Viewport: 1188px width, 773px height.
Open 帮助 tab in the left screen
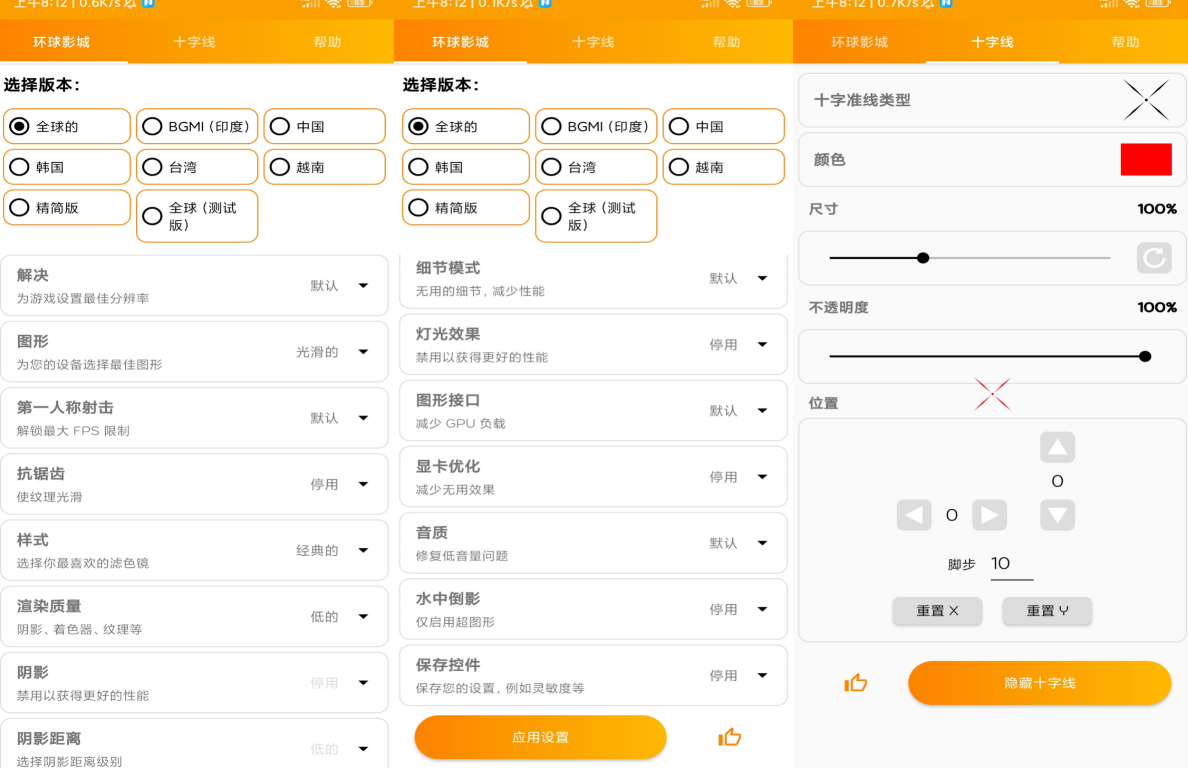click(327, 42)
